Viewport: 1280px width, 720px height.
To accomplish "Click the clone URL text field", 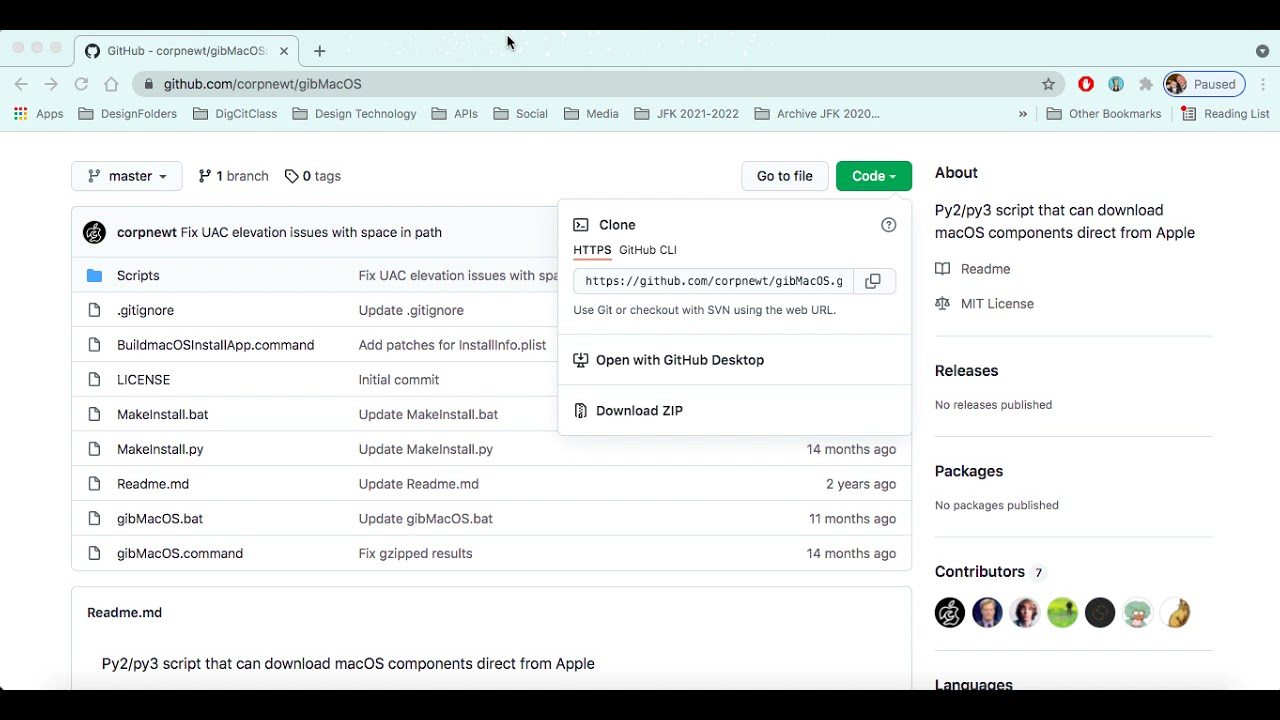I will [714, 282].
